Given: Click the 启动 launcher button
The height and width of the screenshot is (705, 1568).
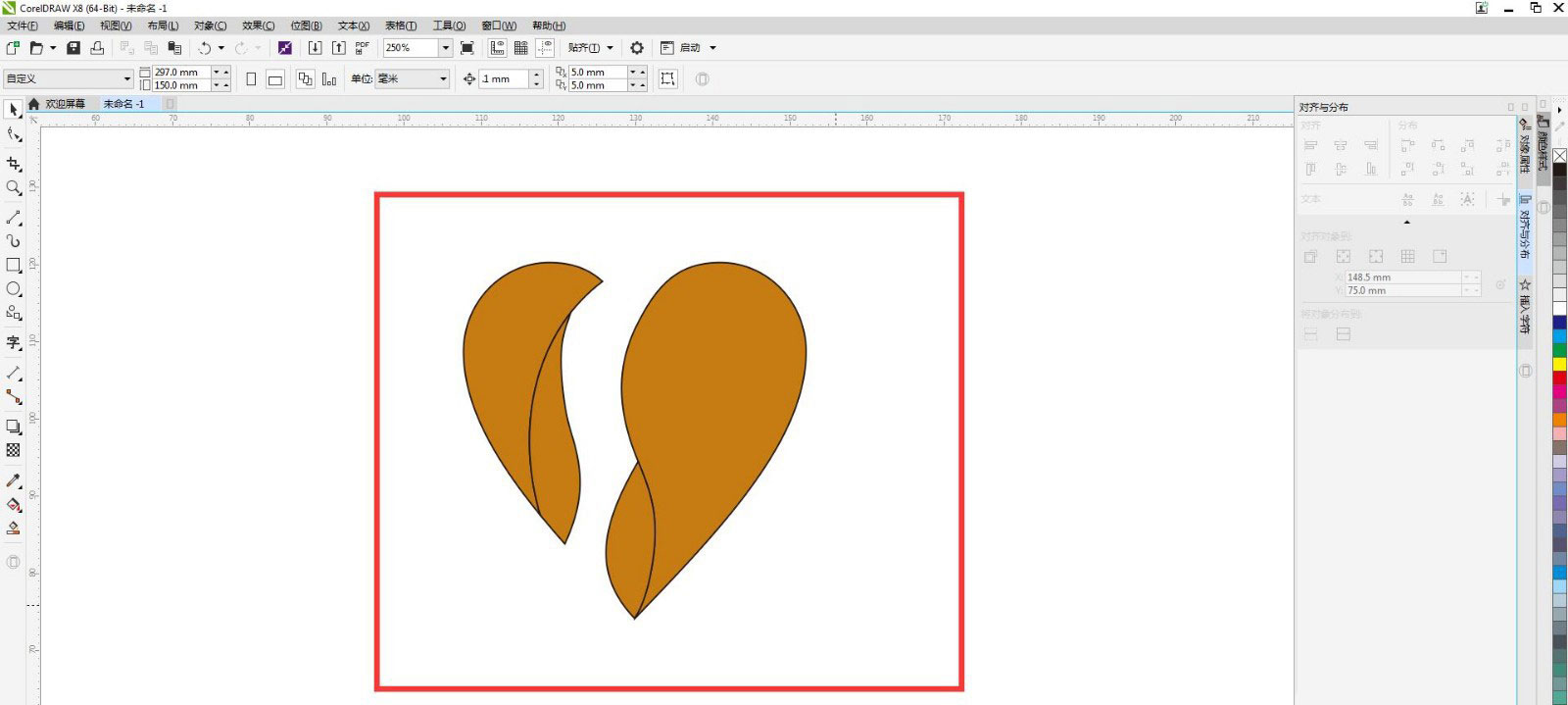Looking at the screenshot, I should [x=690, y=48].
